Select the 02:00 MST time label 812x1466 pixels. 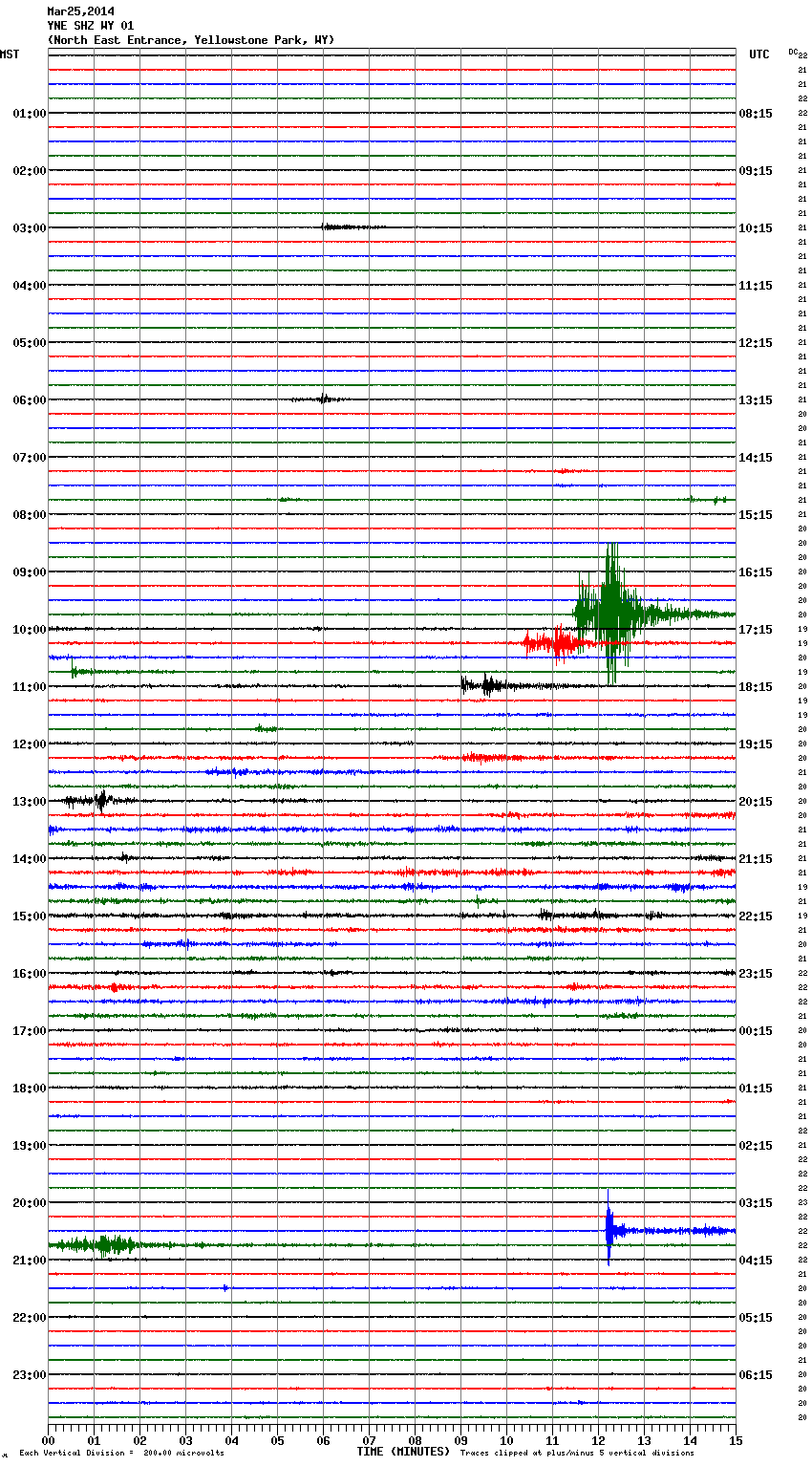point(30,171)
